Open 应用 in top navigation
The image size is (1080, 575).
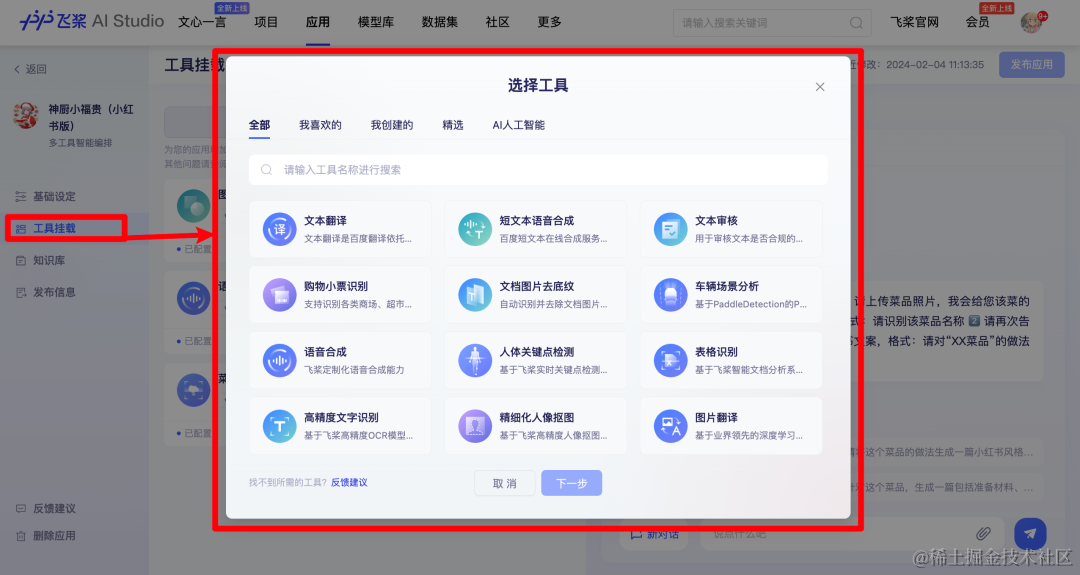coord(318,22)
